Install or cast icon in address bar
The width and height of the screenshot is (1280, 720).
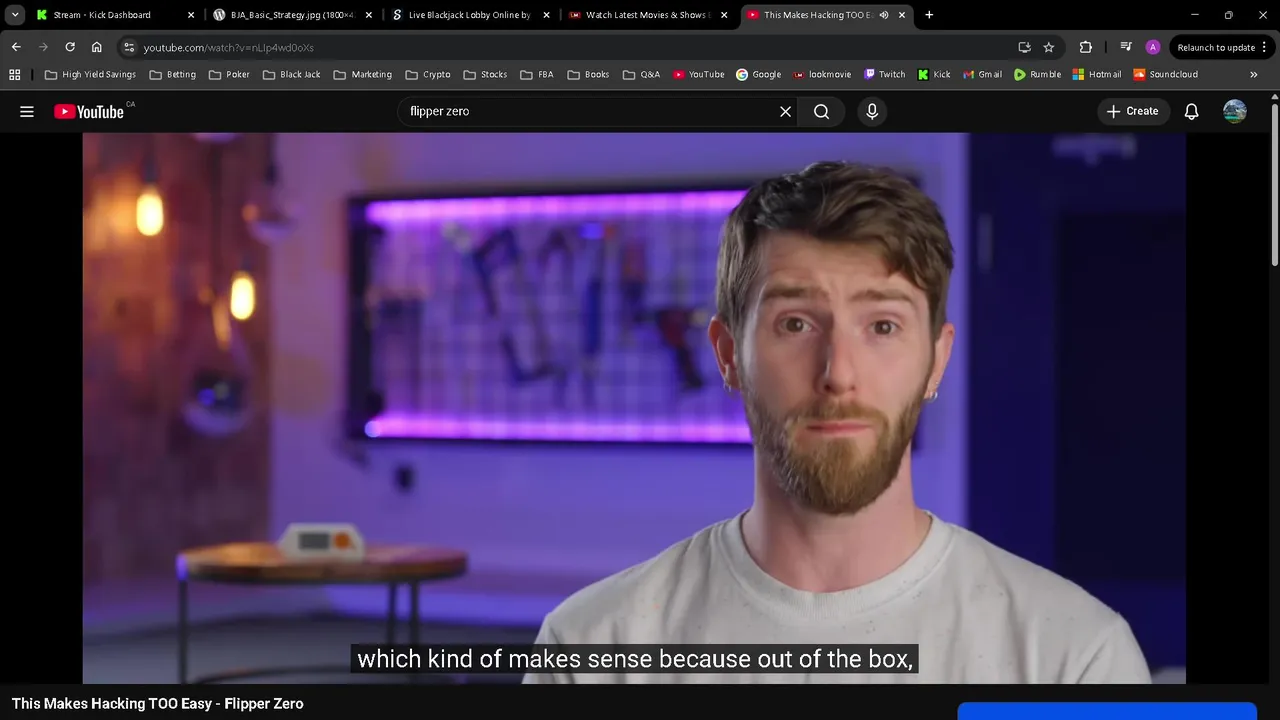pos(1024,47)
